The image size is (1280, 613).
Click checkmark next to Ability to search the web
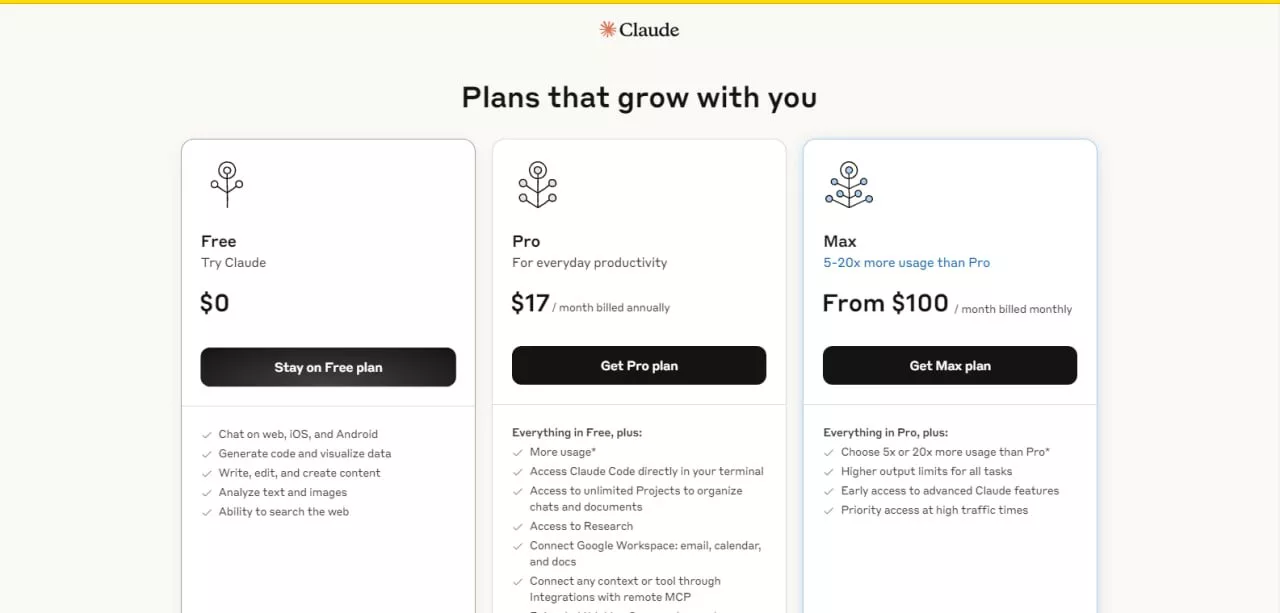[207, 512]
